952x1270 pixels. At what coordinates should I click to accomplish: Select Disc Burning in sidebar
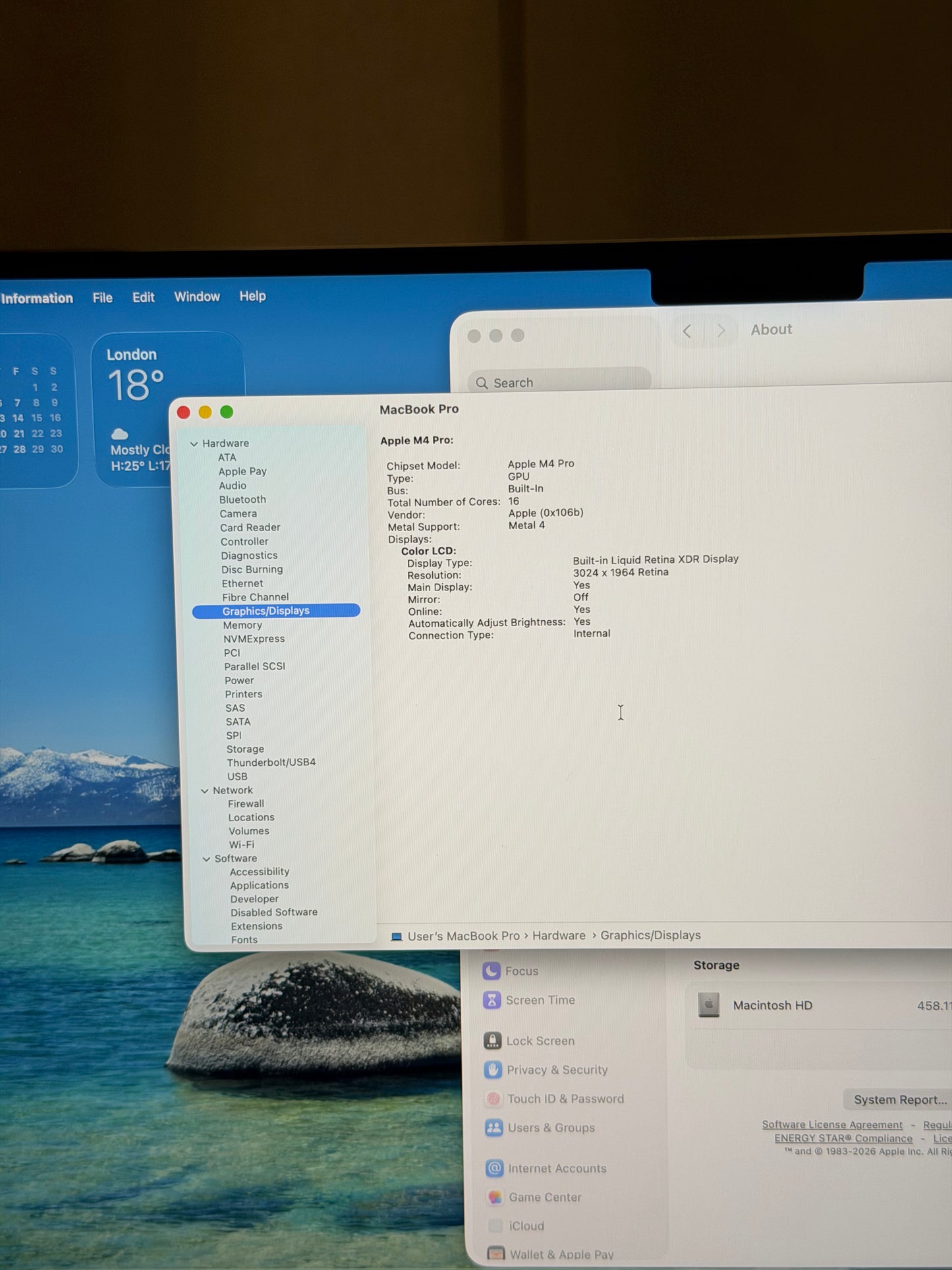[x=252, y=569]
